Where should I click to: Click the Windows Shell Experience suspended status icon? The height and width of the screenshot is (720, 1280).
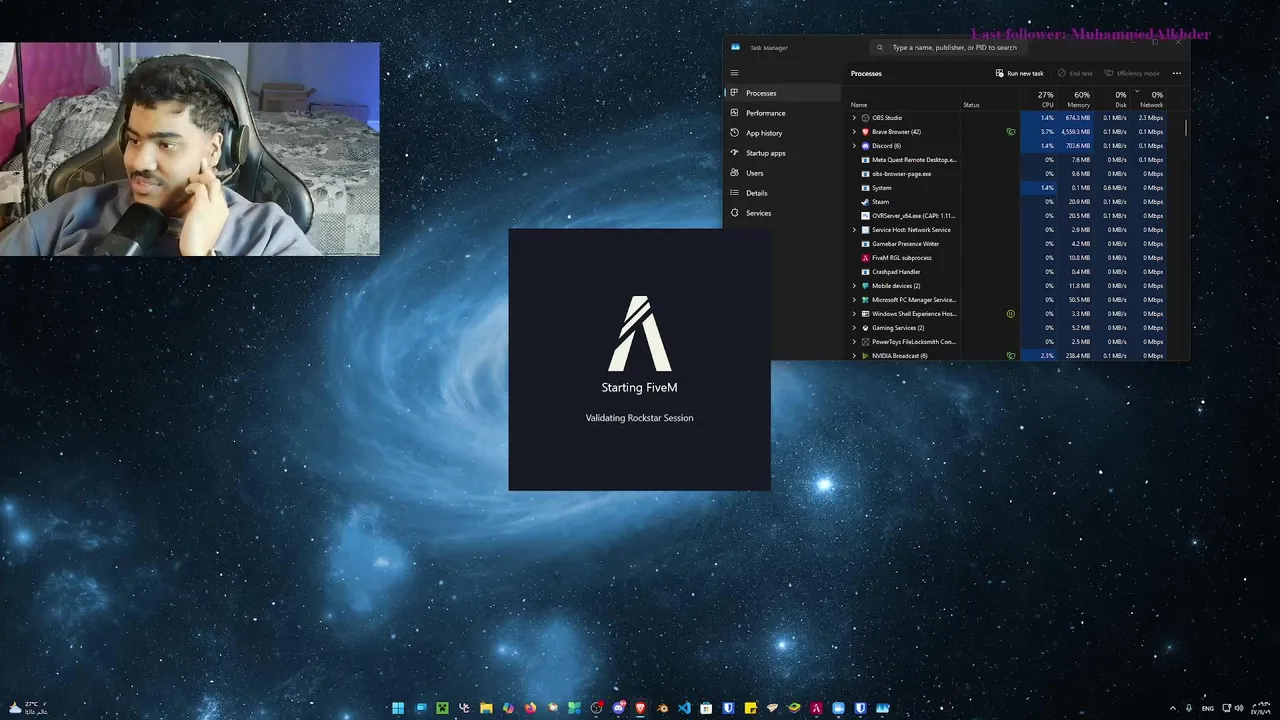click(x=1011, y=314)
